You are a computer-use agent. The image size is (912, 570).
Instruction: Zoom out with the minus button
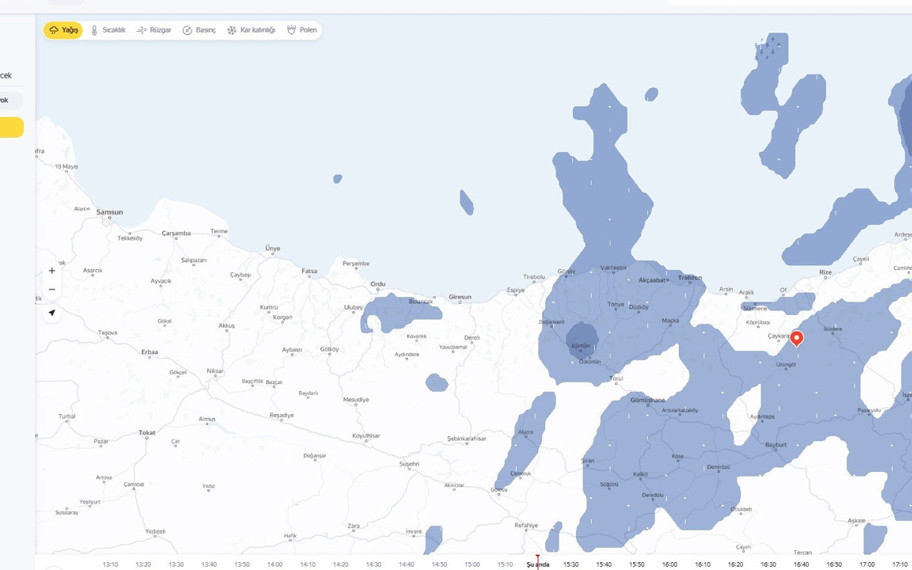coord(52,290)
